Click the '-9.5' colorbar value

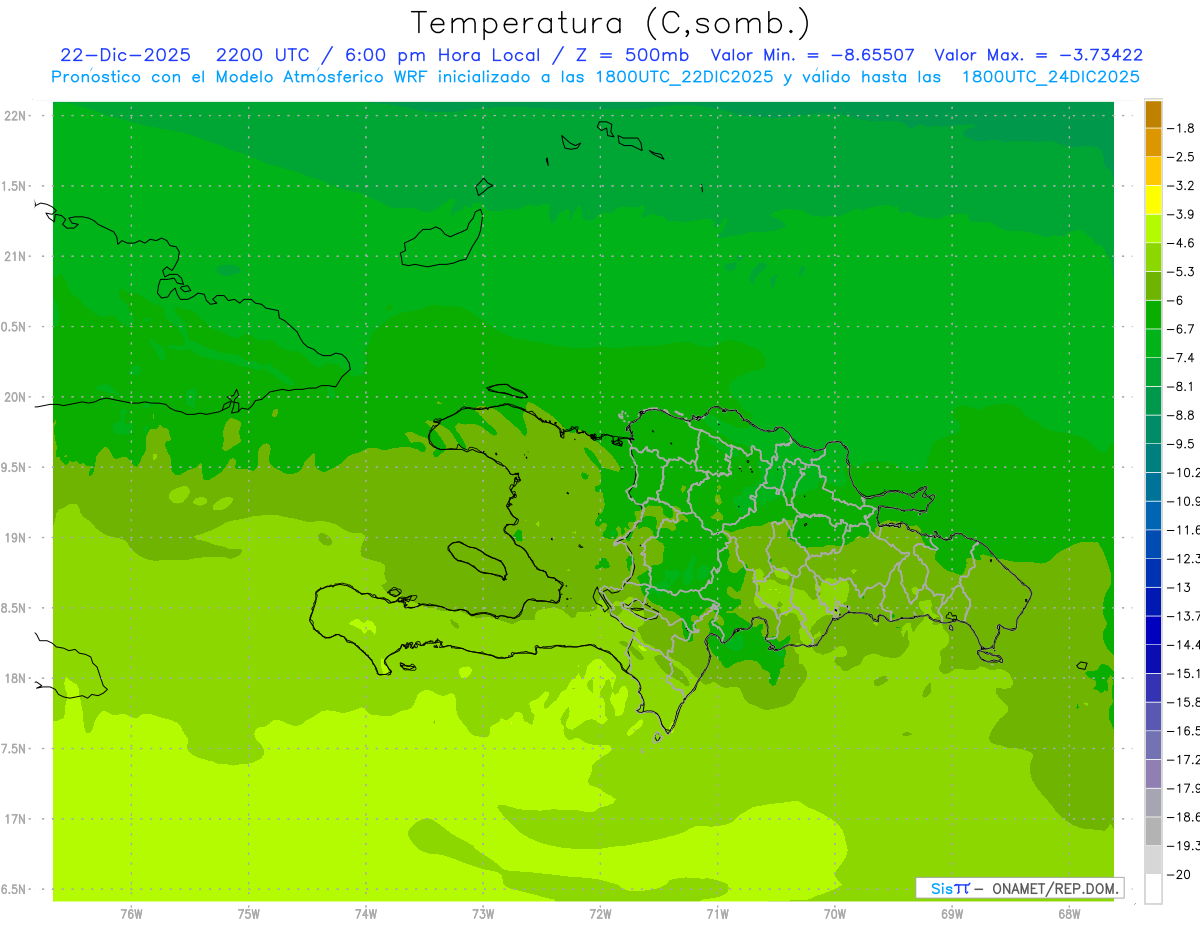pos(1182,444)
